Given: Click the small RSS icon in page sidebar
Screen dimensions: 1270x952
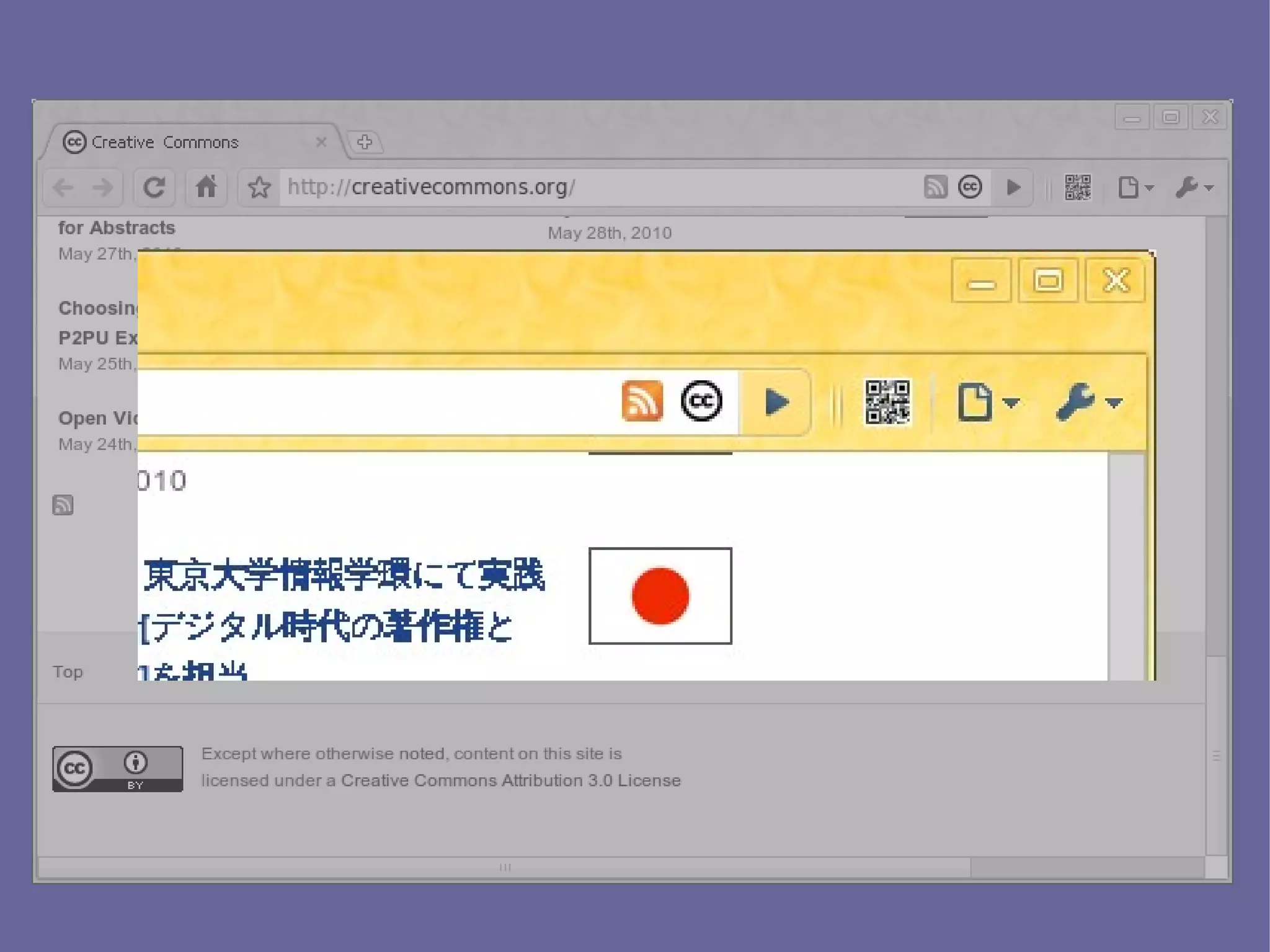Looking at the screenshot, I should (63, 505).
